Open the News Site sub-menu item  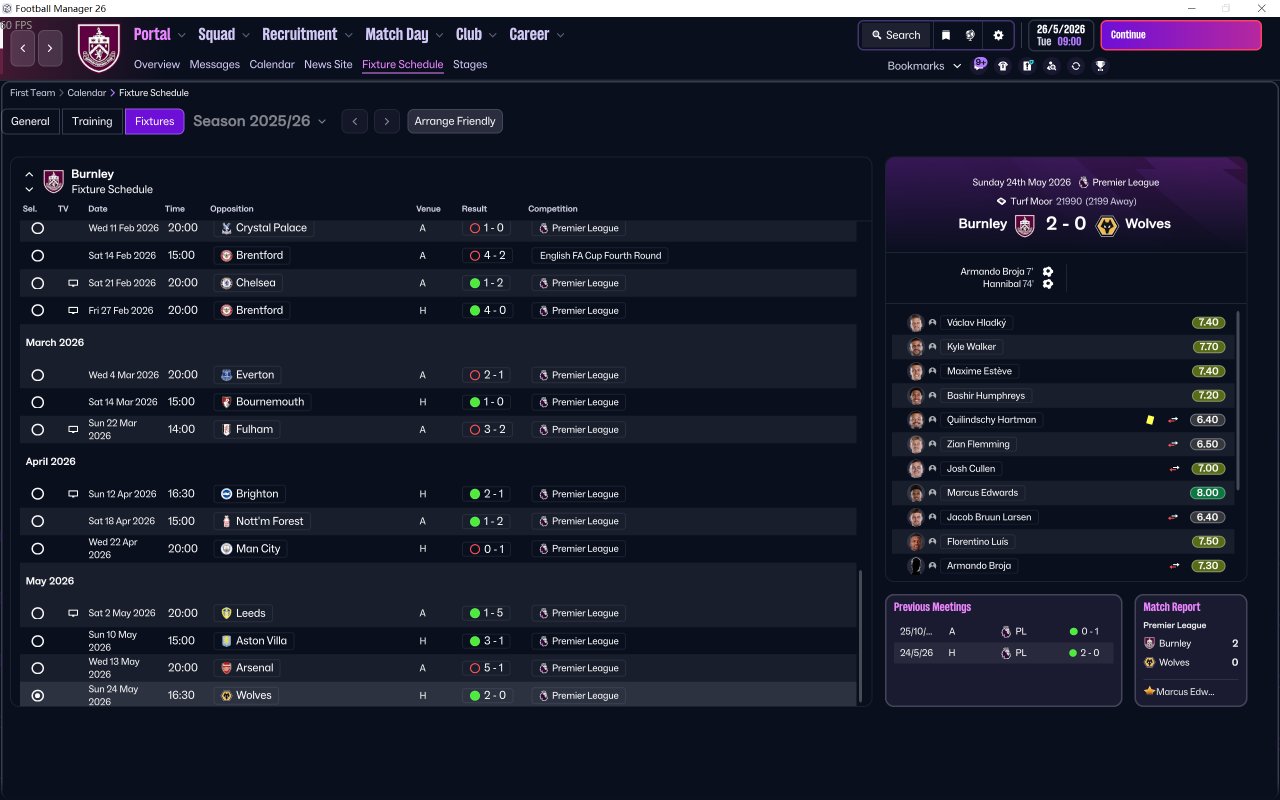pyautogui.click(x=328, y=64)
